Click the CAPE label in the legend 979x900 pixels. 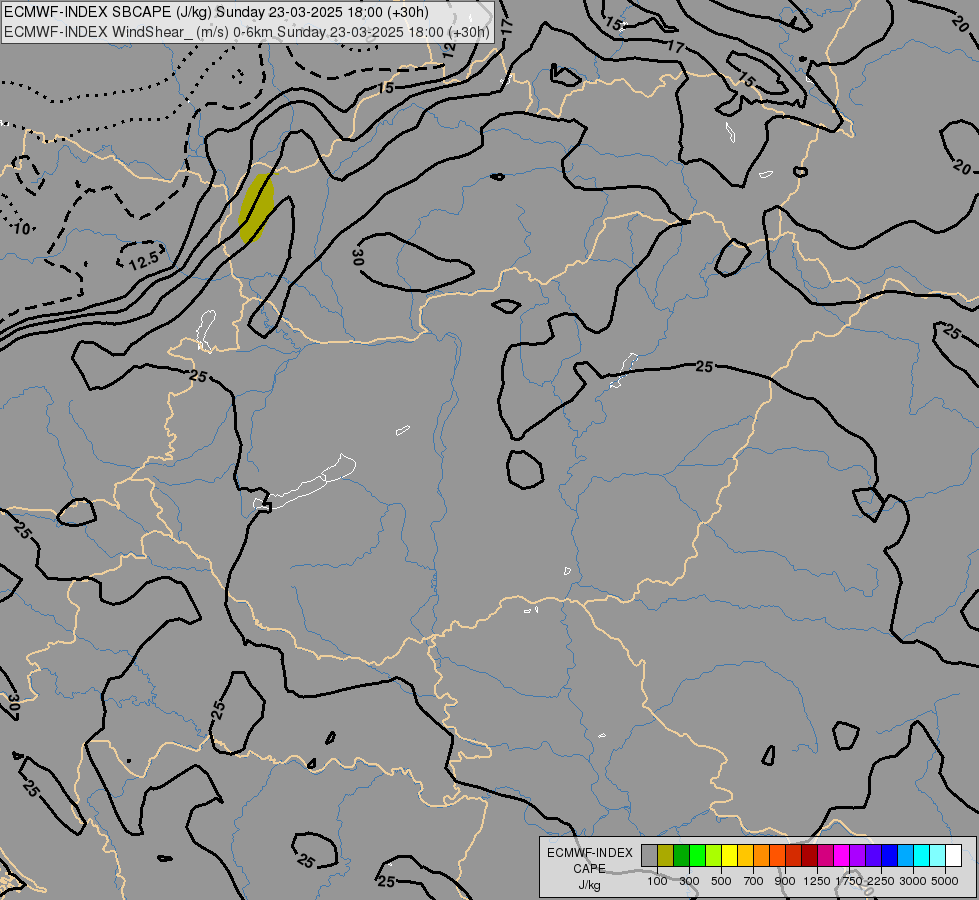coord(589,869)
